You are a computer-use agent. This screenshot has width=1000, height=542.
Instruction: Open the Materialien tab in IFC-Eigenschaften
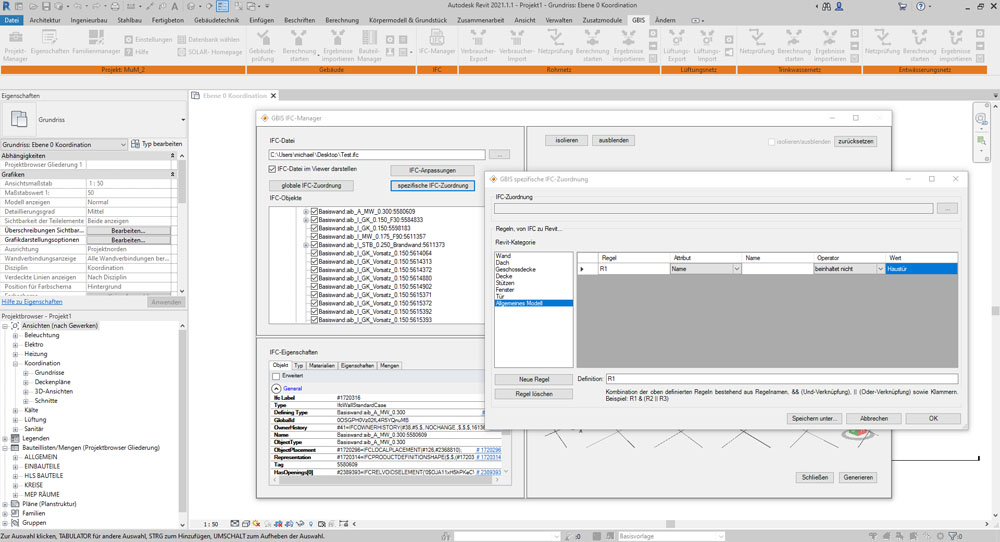[x=322, y=365]
